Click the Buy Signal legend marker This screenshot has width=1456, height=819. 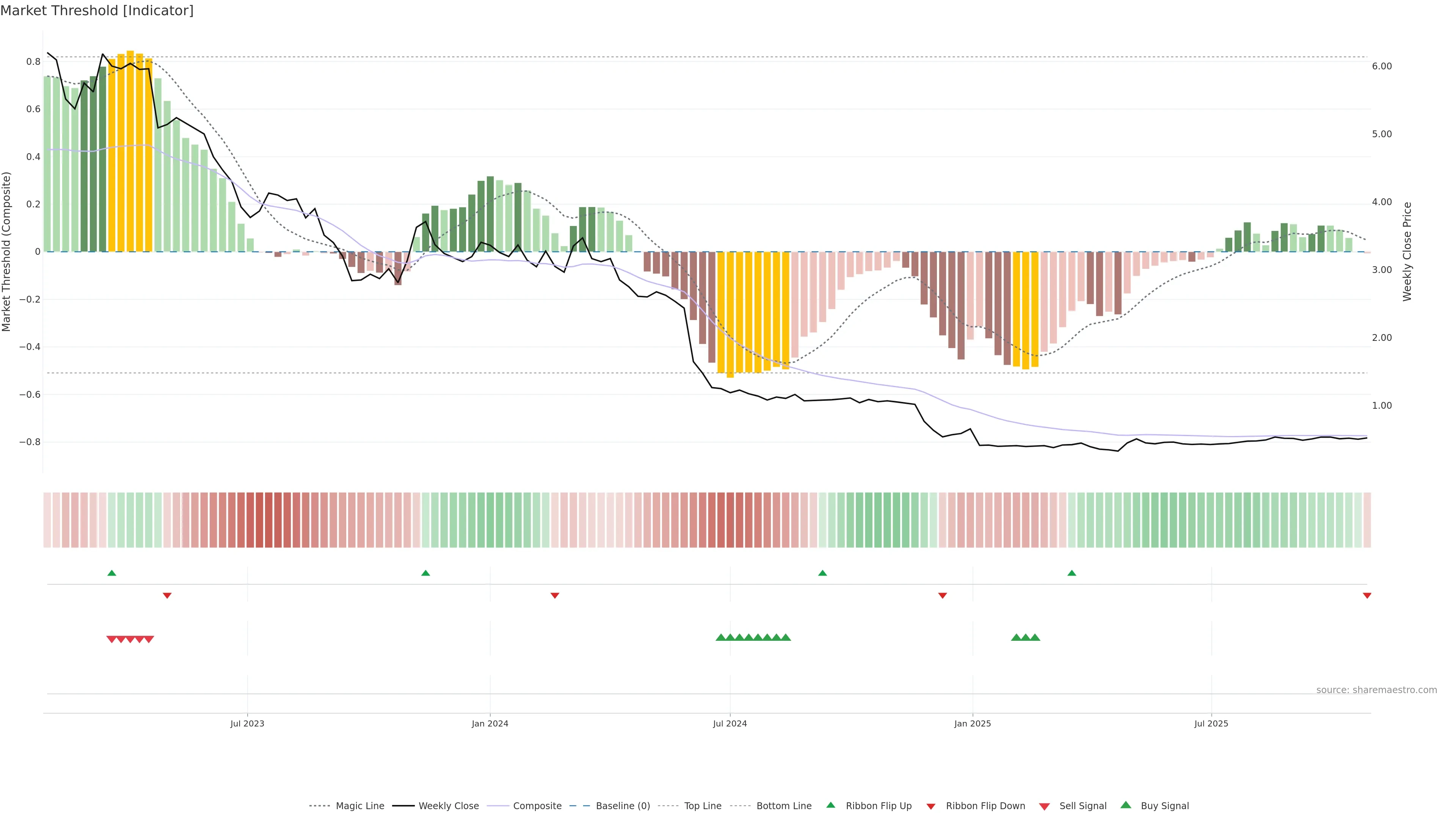click(x=1125, y=805)
